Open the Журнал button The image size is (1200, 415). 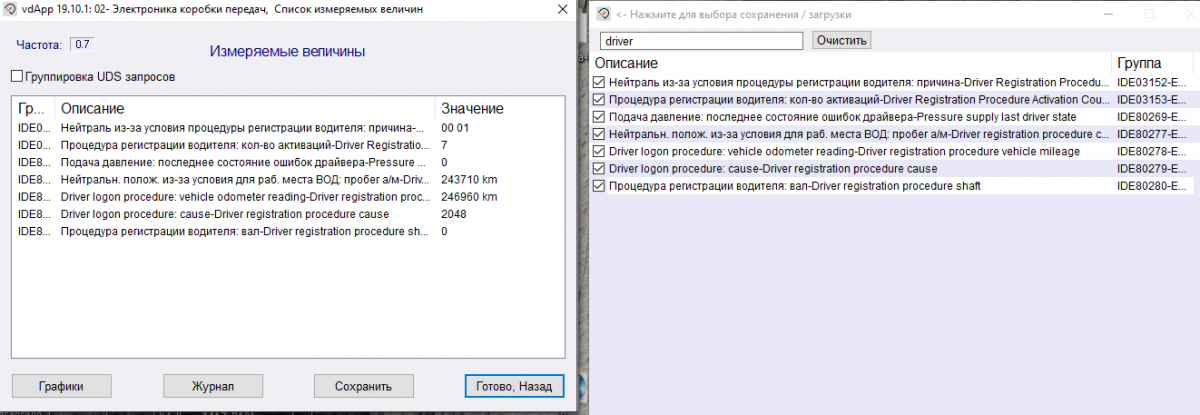pos(213,386)
